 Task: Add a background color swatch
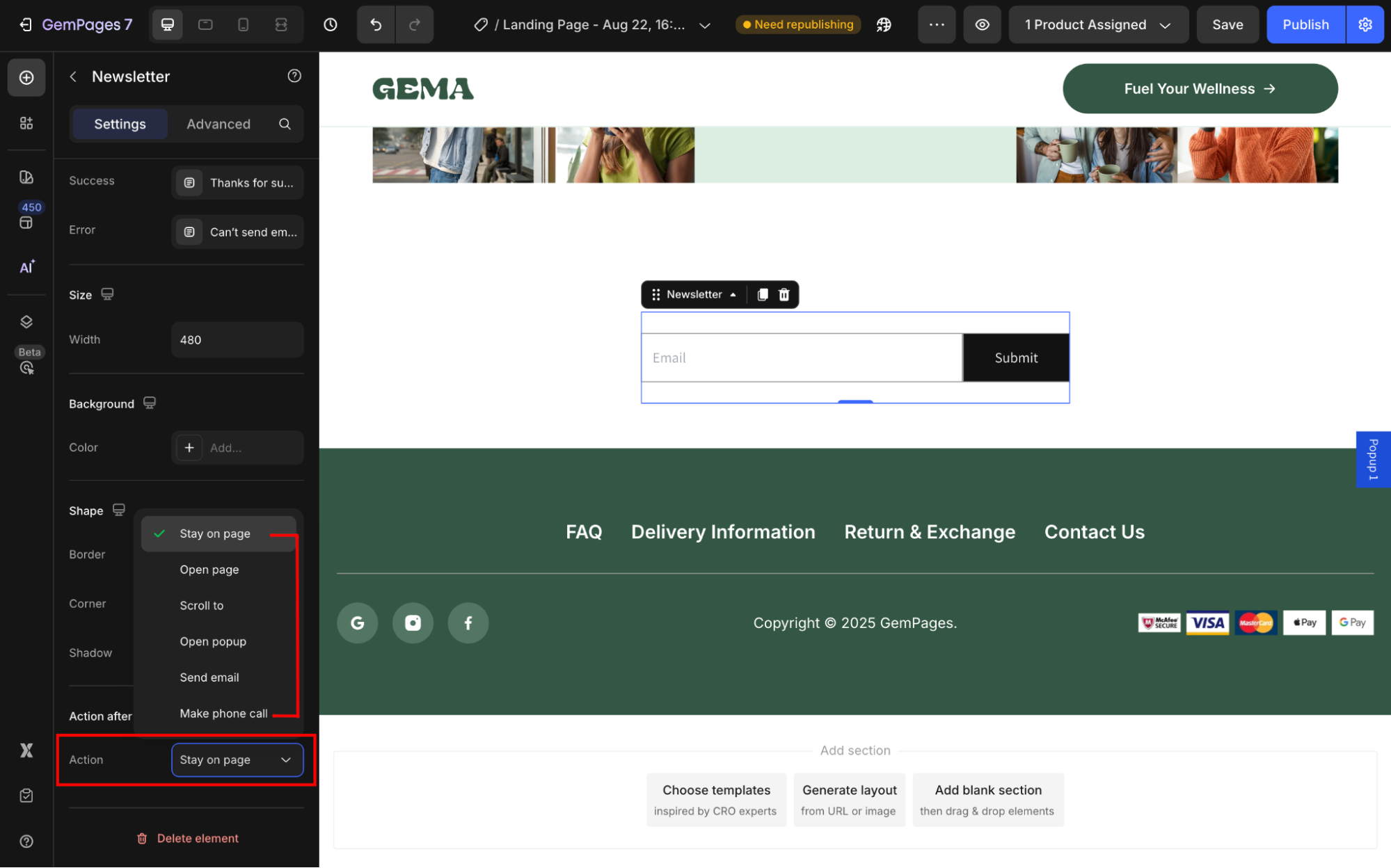189,448
